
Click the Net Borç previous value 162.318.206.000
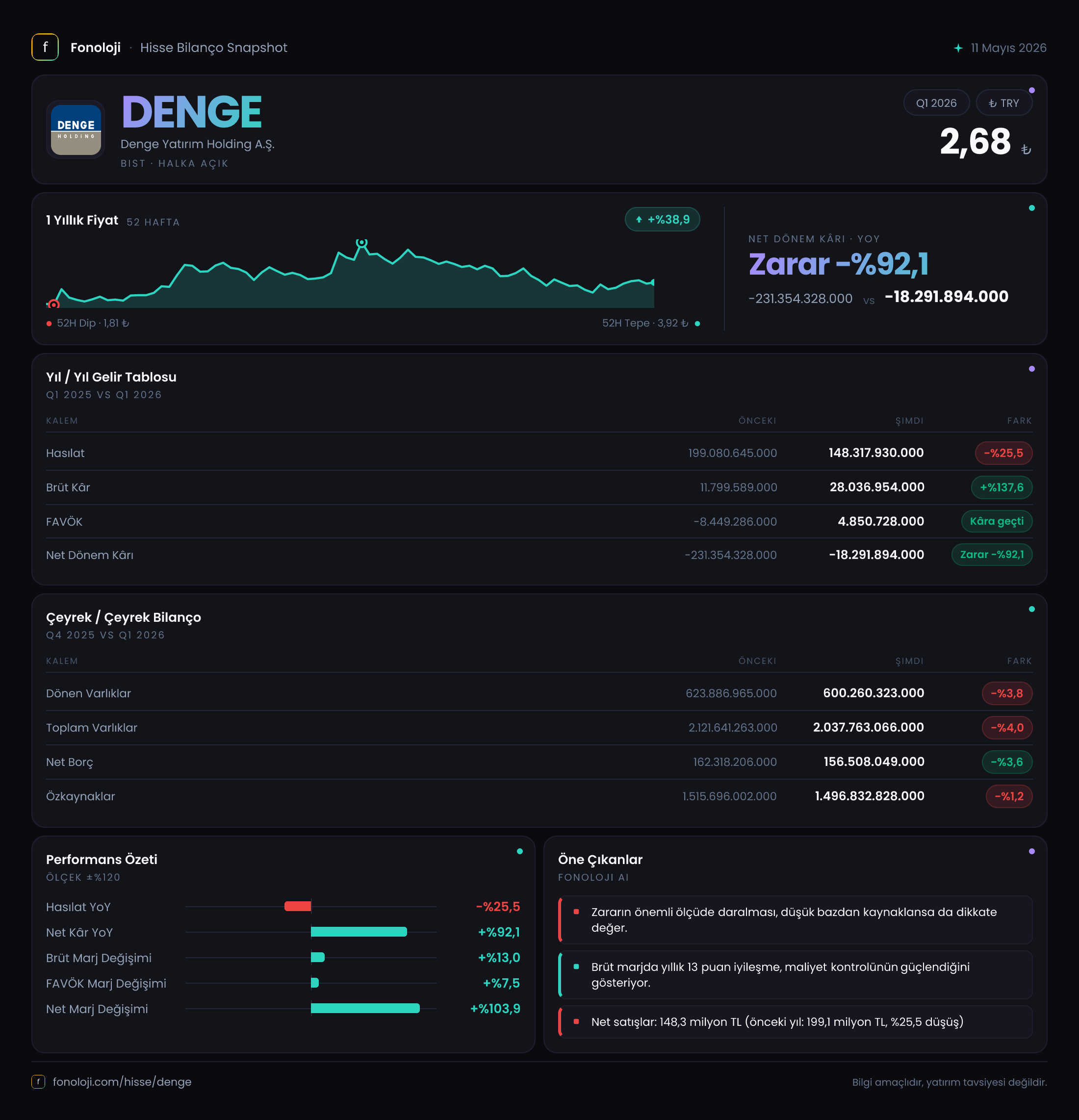[735, 762]
